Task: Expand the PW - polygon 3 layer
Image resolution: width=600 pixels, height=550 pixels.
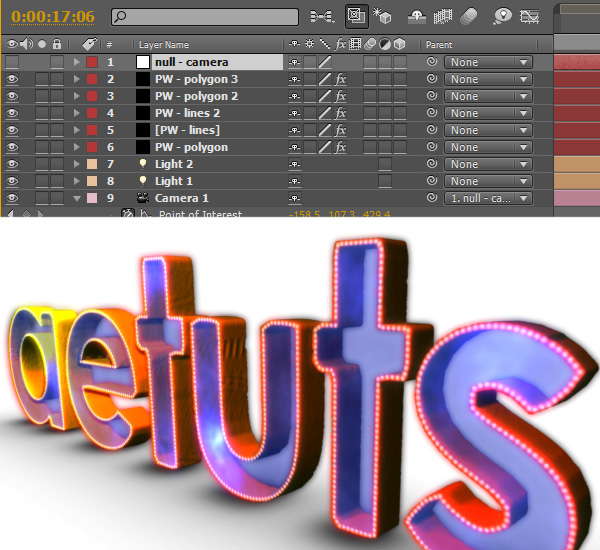Action: [x=77, y=79]
